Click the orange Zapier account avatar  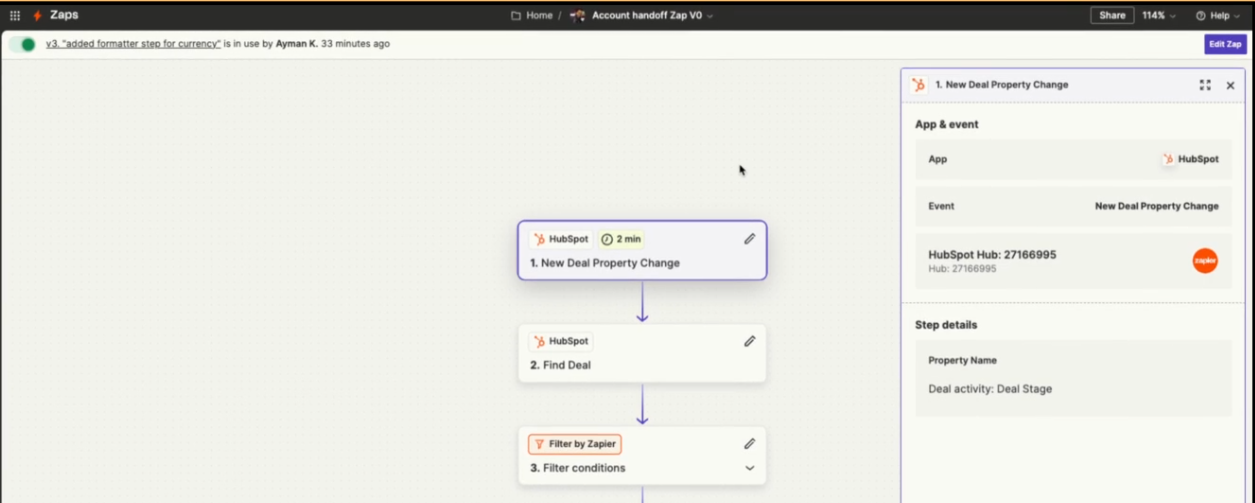coord(1205,261)
